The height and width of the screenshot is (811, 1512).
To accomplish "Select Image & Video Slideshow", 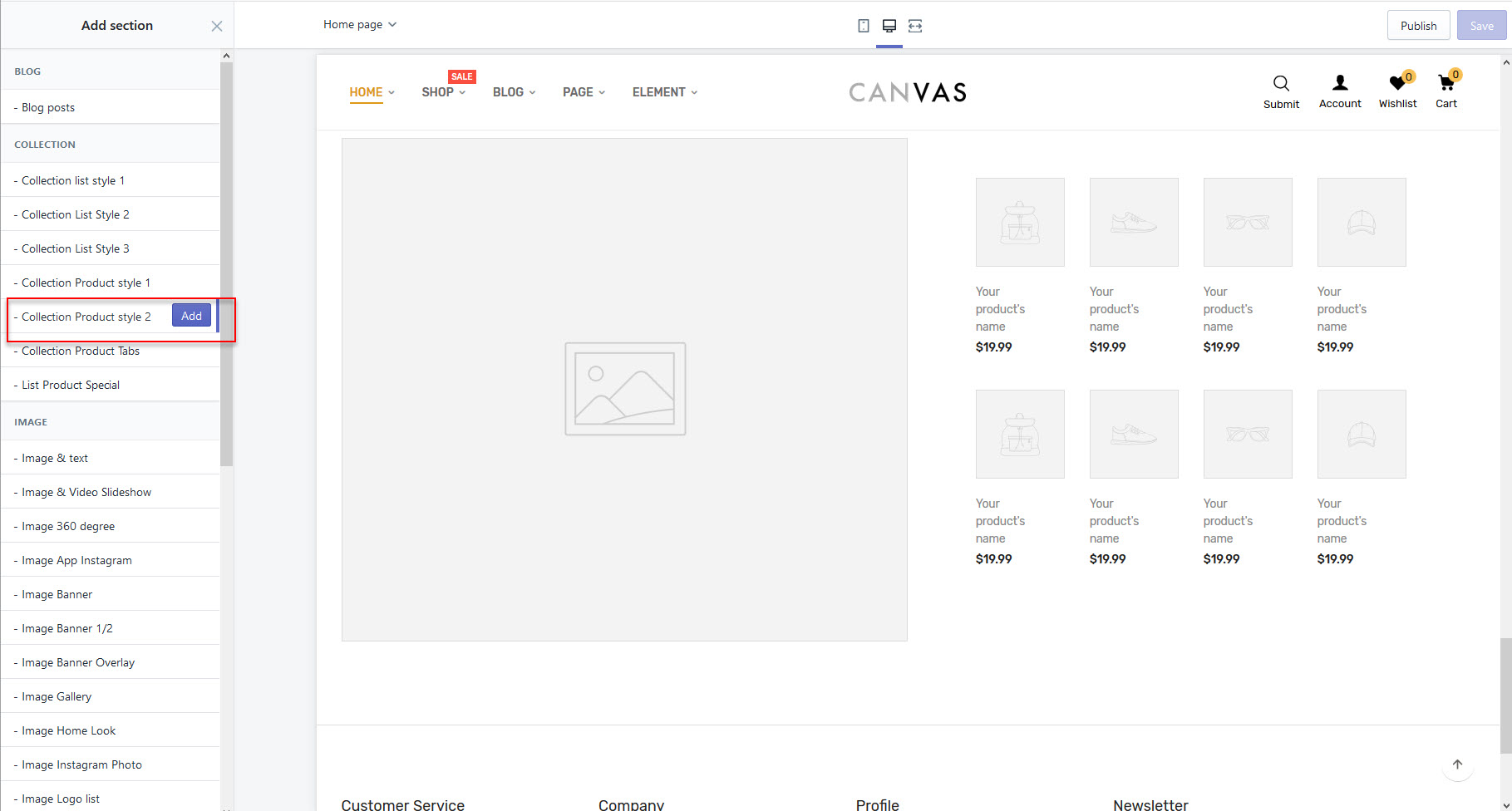I will click(111, 492).
